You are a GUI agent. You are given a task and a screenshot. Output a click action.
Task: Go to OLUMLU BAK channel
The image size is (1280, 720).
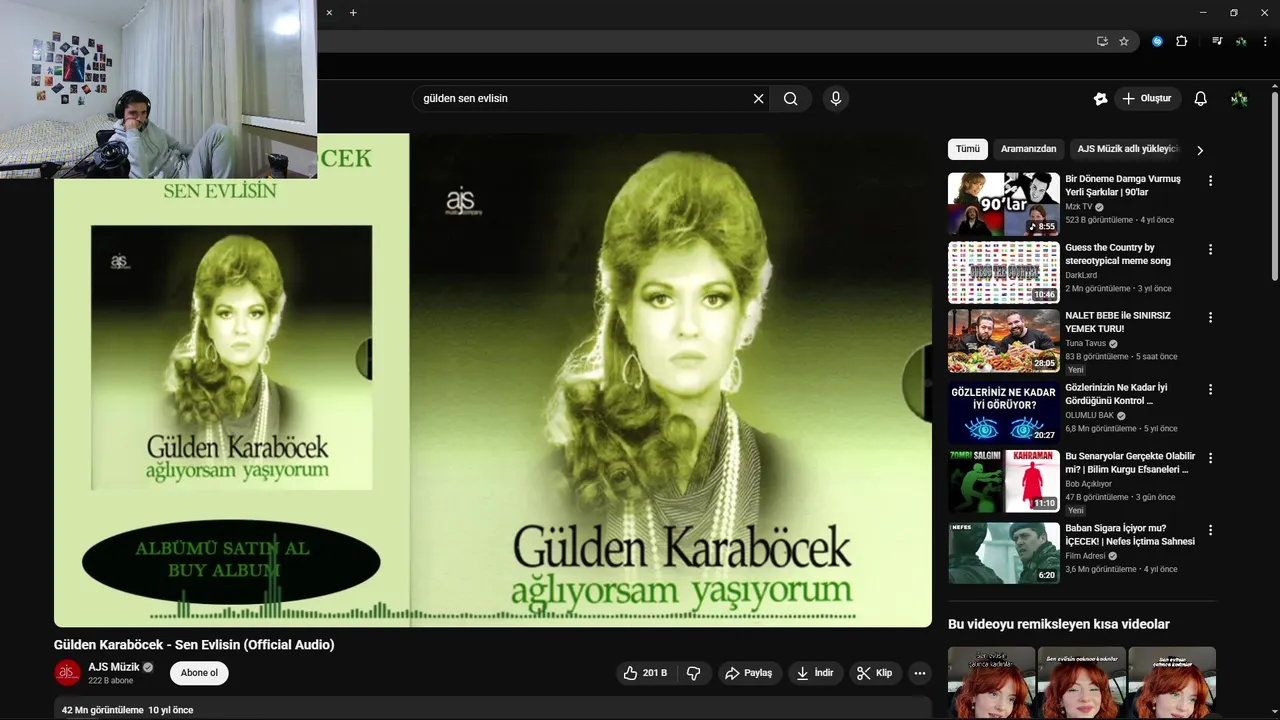tap(1089, 415)
